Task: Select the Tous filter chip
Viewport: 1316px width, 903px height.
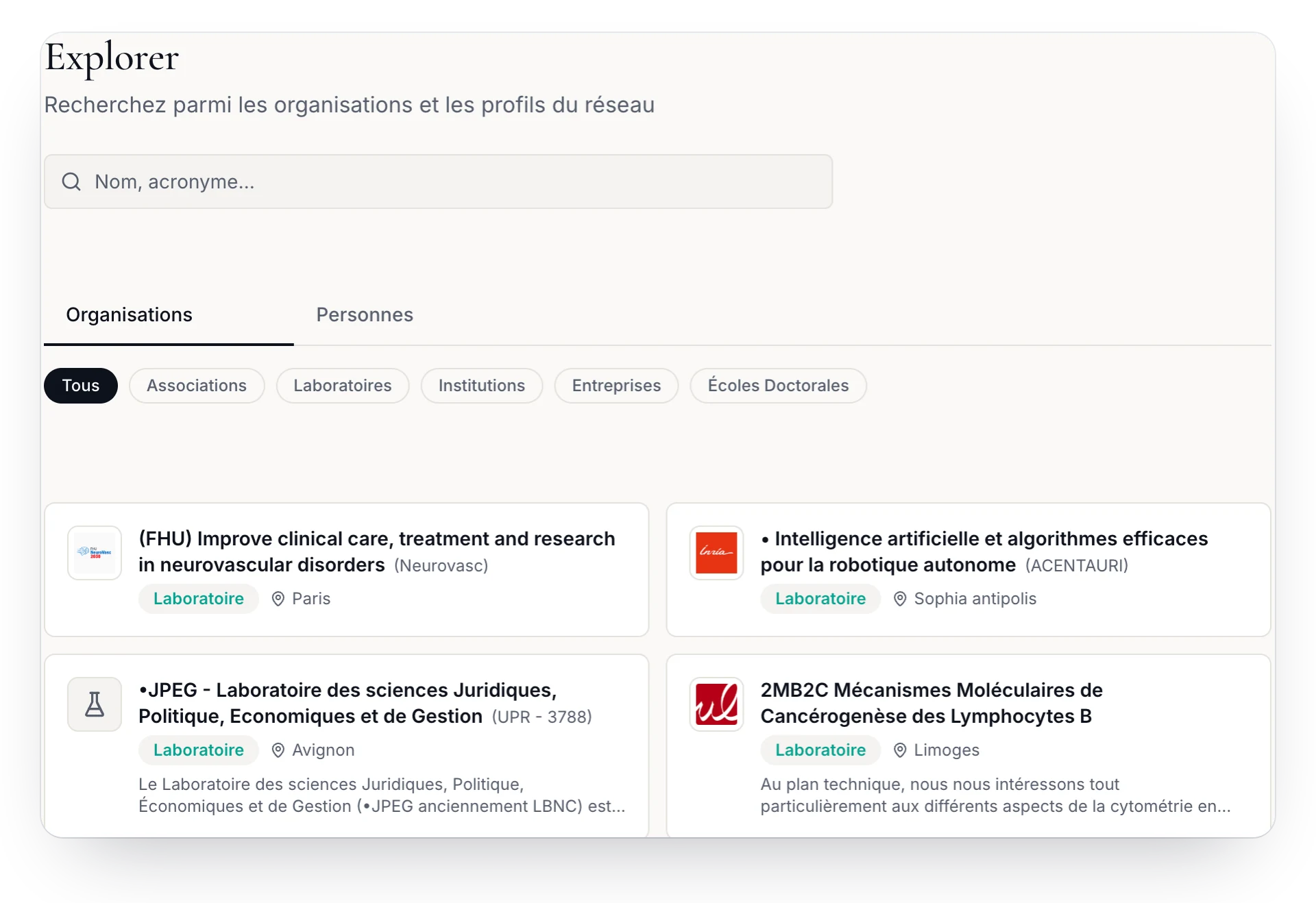Action: (x=81, y=386)
